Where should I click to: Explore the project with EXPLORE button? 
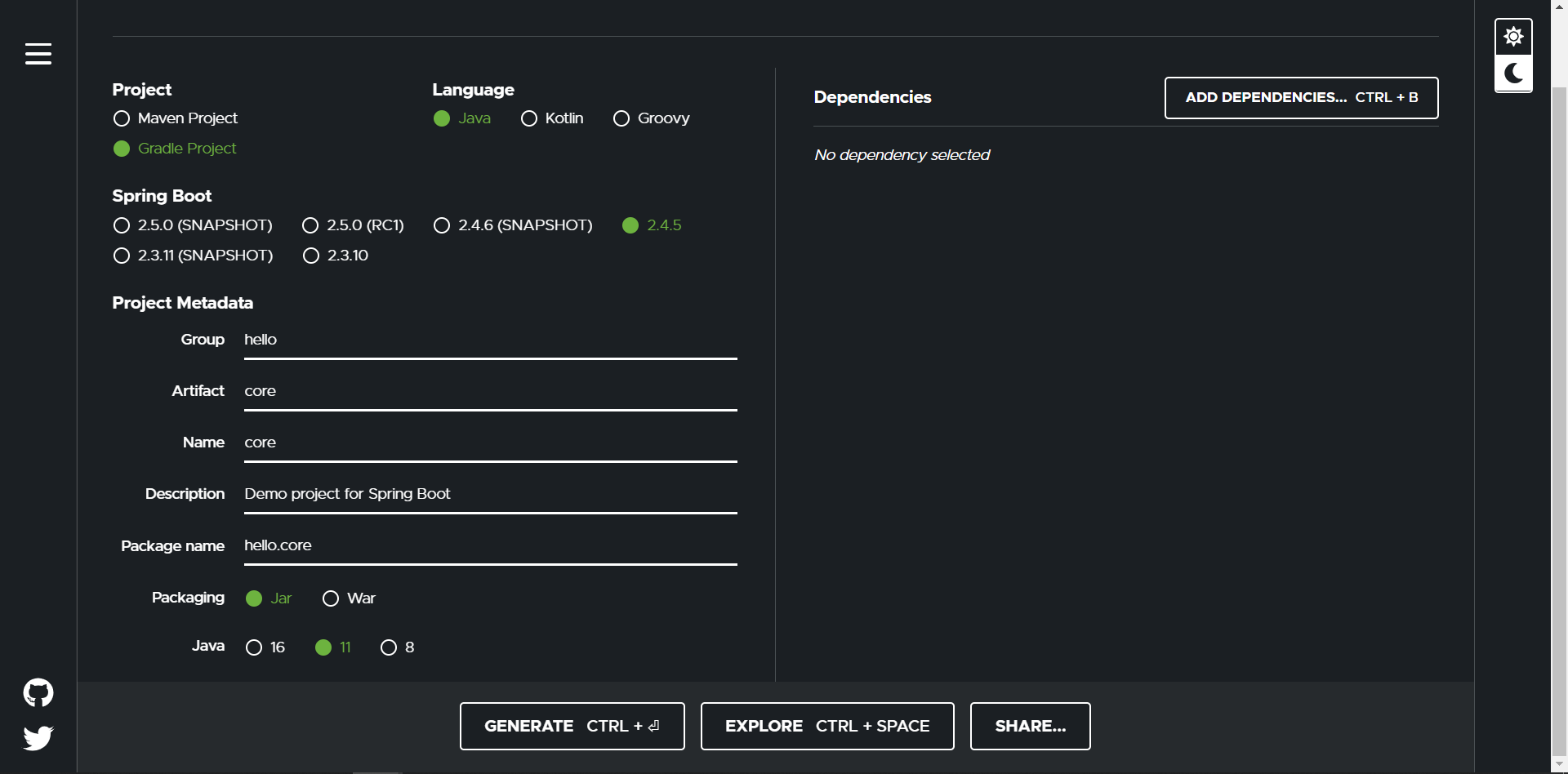tap(827, 726)
